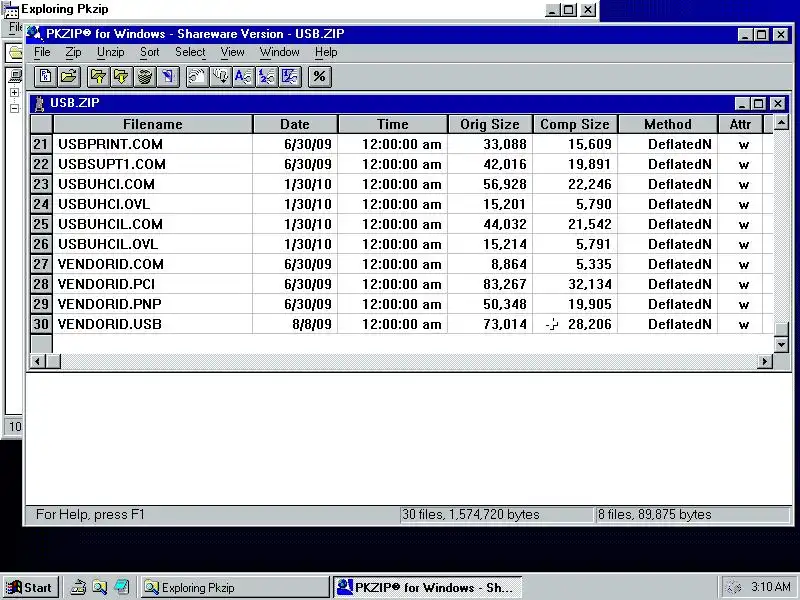Click the Open ZIP file folder icon
Viewport: 800px width, 600px height.
(69, 77)
